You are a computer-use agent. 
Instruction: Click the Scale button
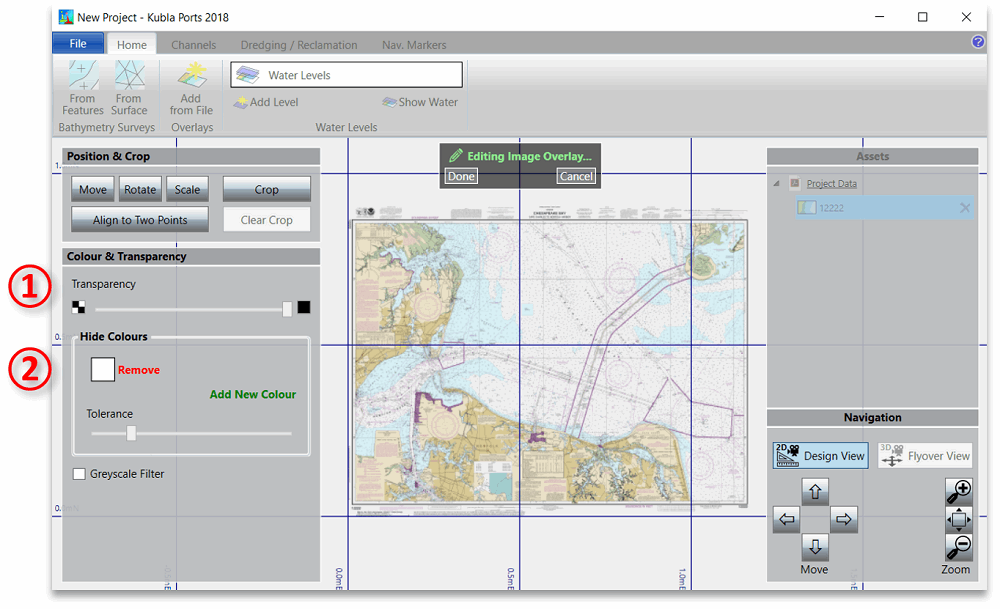pos(188,189)
